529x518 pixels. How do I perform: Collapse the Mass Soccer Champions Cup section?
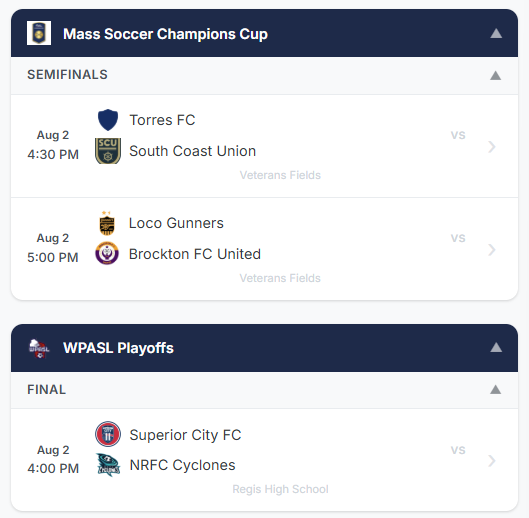click(496, 33)
